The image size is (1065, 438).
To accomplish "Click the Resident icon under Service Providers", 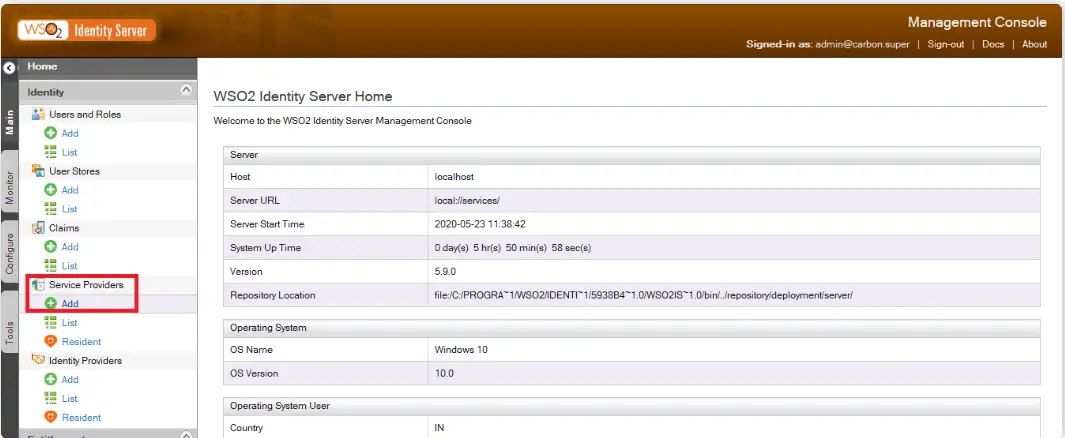I will coord(50,342).
